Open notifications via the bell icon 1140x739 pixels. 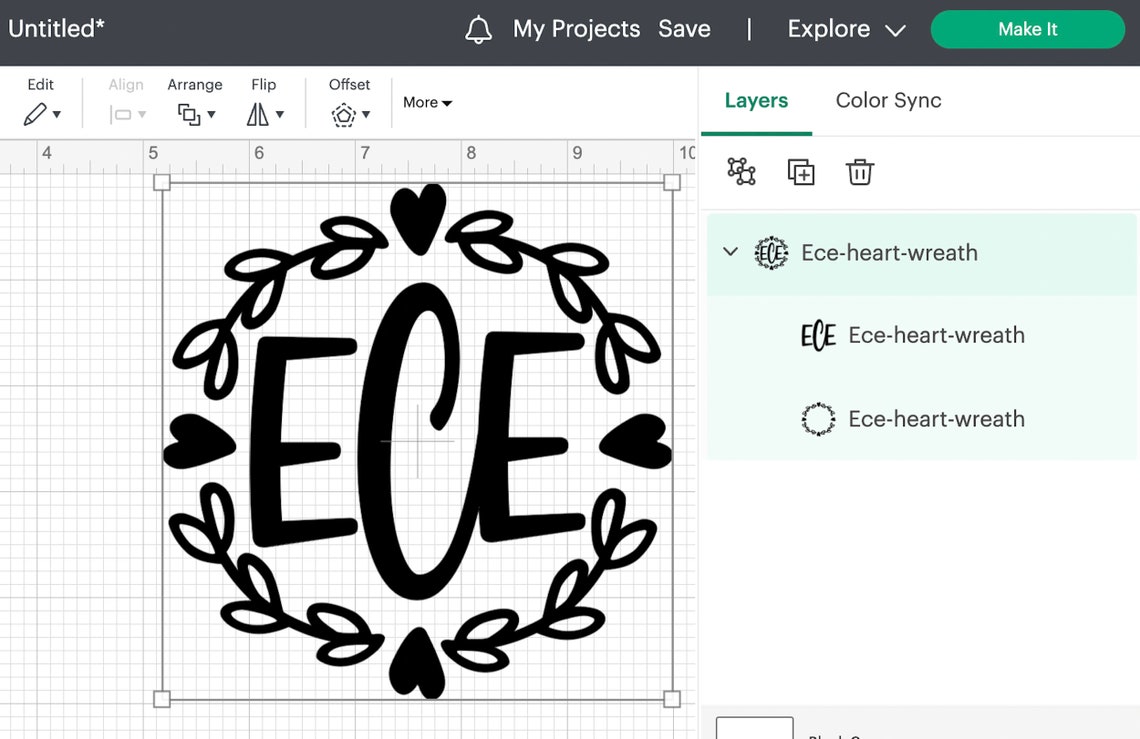point(478,29)
